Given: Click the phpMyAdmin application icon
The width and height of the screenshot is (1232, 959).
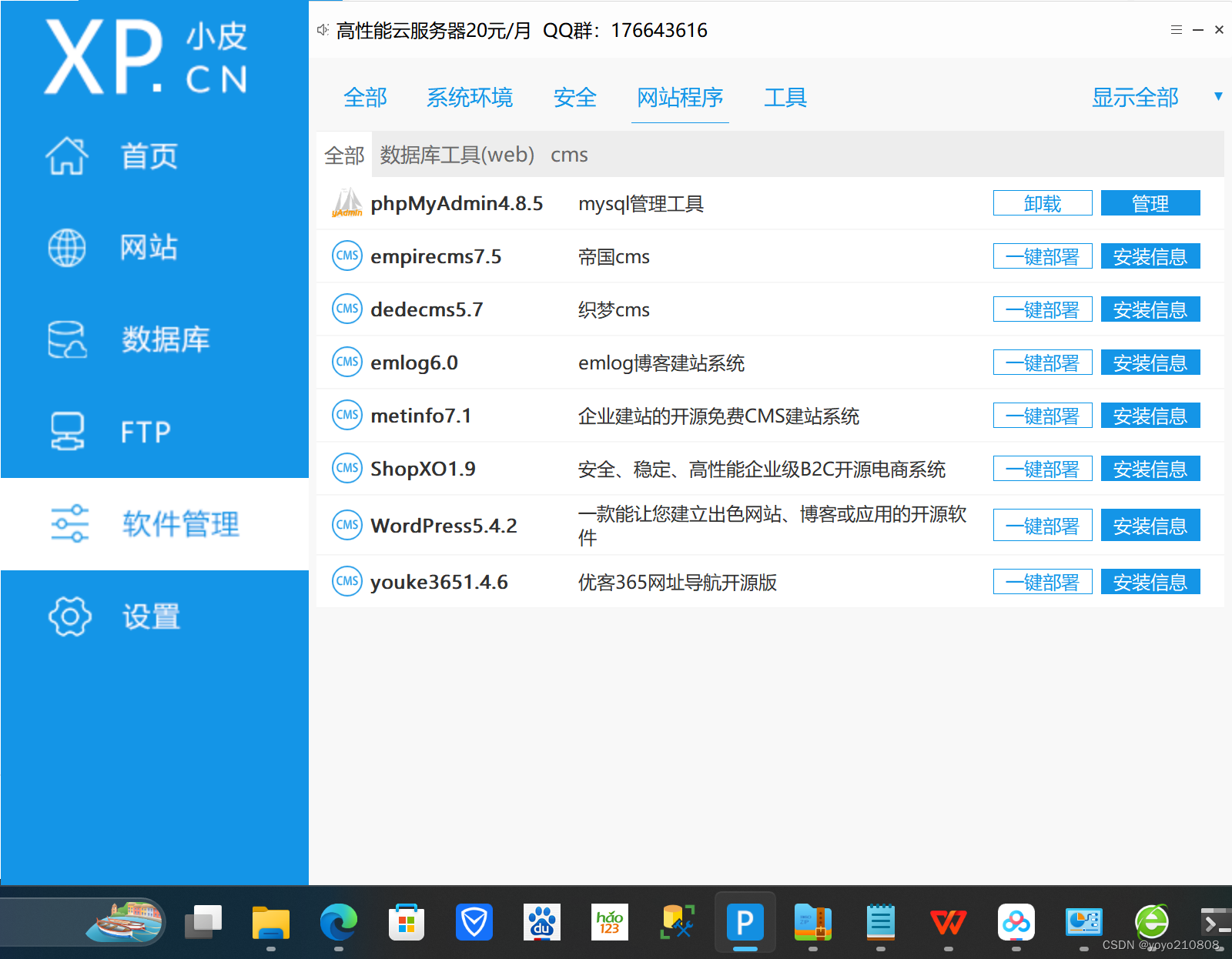Looking at the screenshot, I should coord(347,203).
